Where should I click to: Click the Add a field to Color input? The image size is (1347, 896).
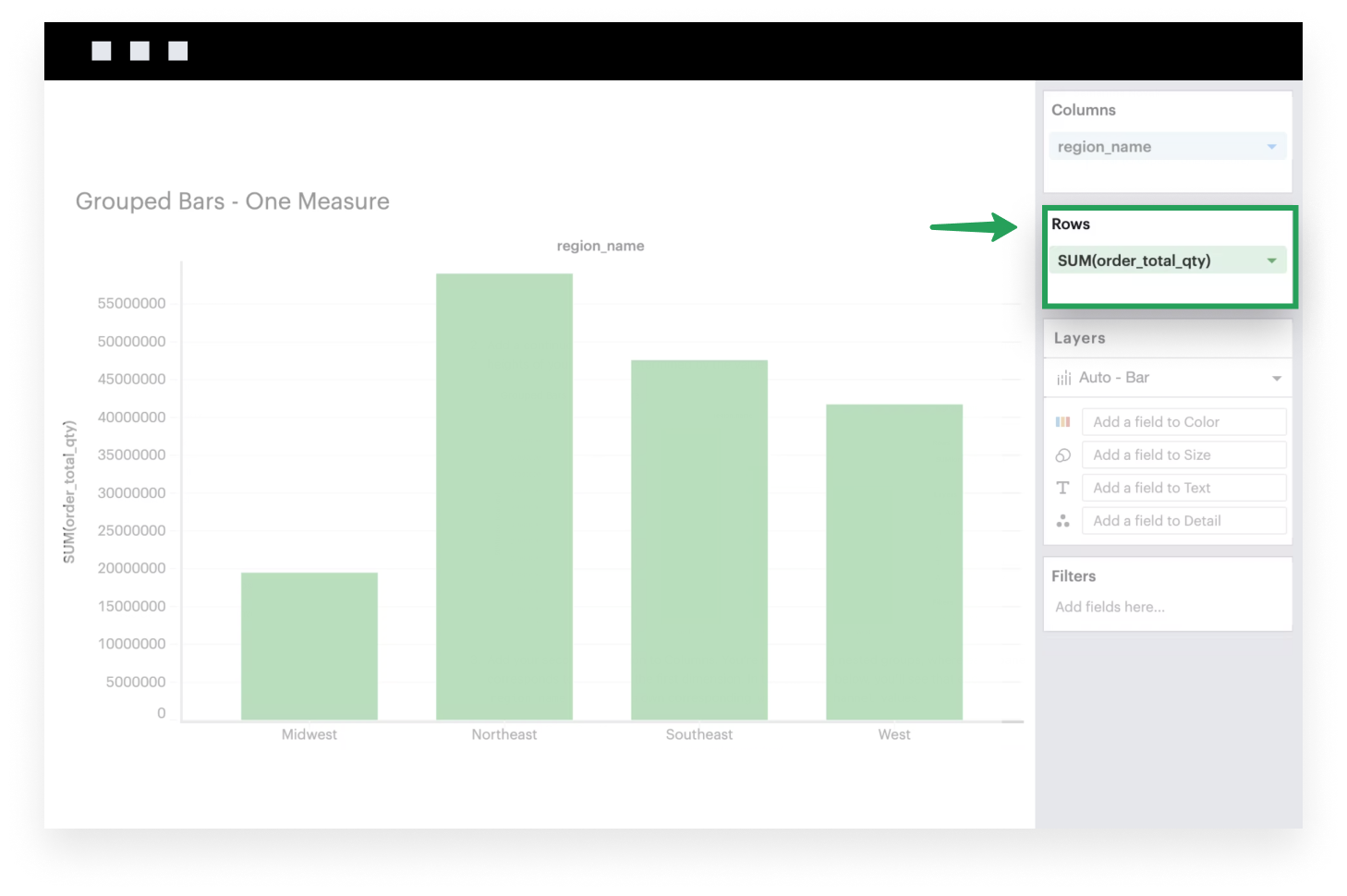point(1183,421)
